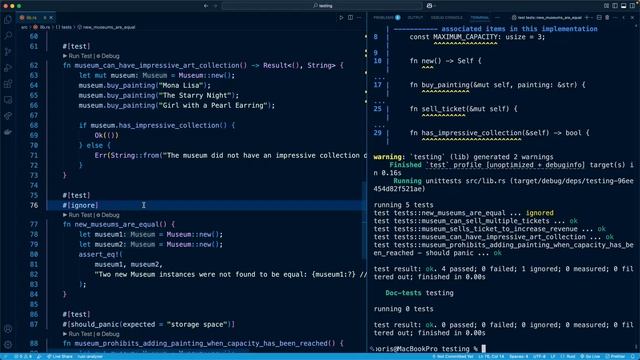Image resolution: width=640 pixels, height=360 pixels.
Task: Open panel views More Actions ellipsis
Action: (497, 18)
